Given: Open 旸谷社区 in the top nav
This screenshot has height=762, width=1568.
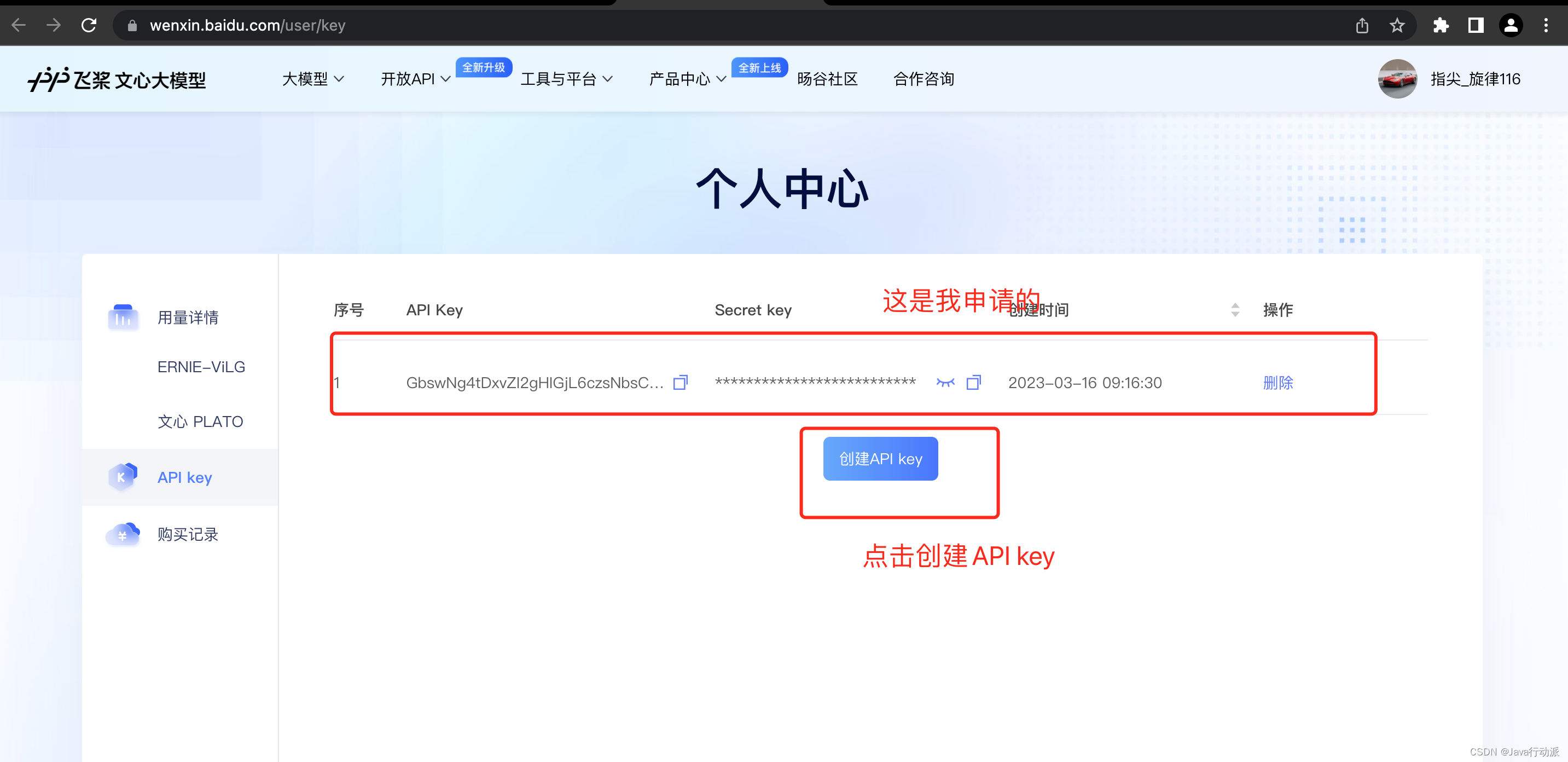Looking at the screenshot, I should pyautogui.click(x=827, y=79).
